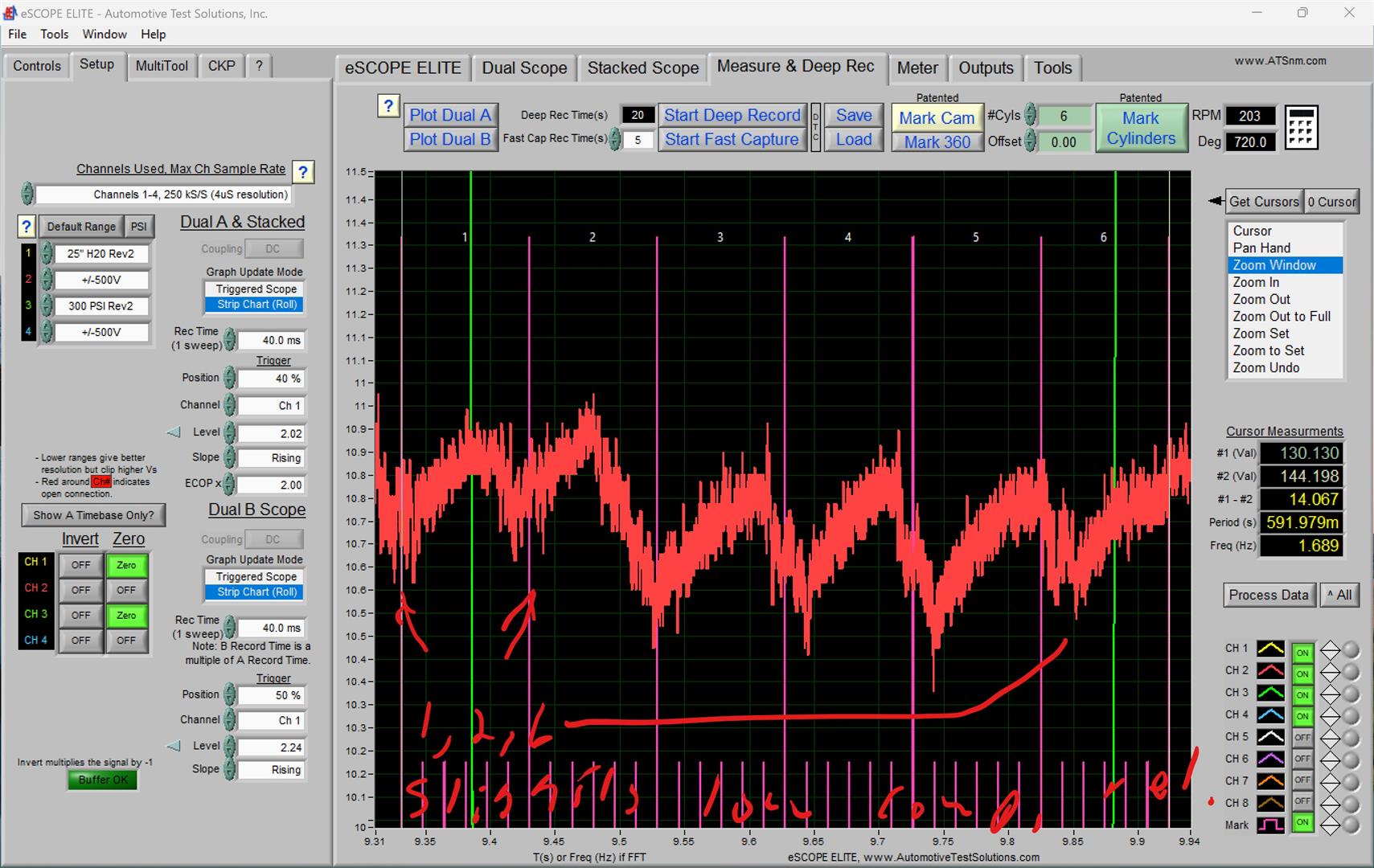Open the Trigger Channel Ch 1 selector

271,405
